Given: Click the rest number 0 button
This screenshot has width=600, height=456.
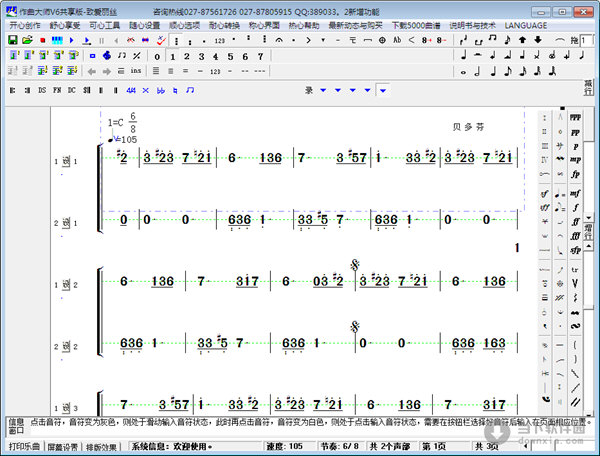Looking at the screenshot, I should point(157,56).
